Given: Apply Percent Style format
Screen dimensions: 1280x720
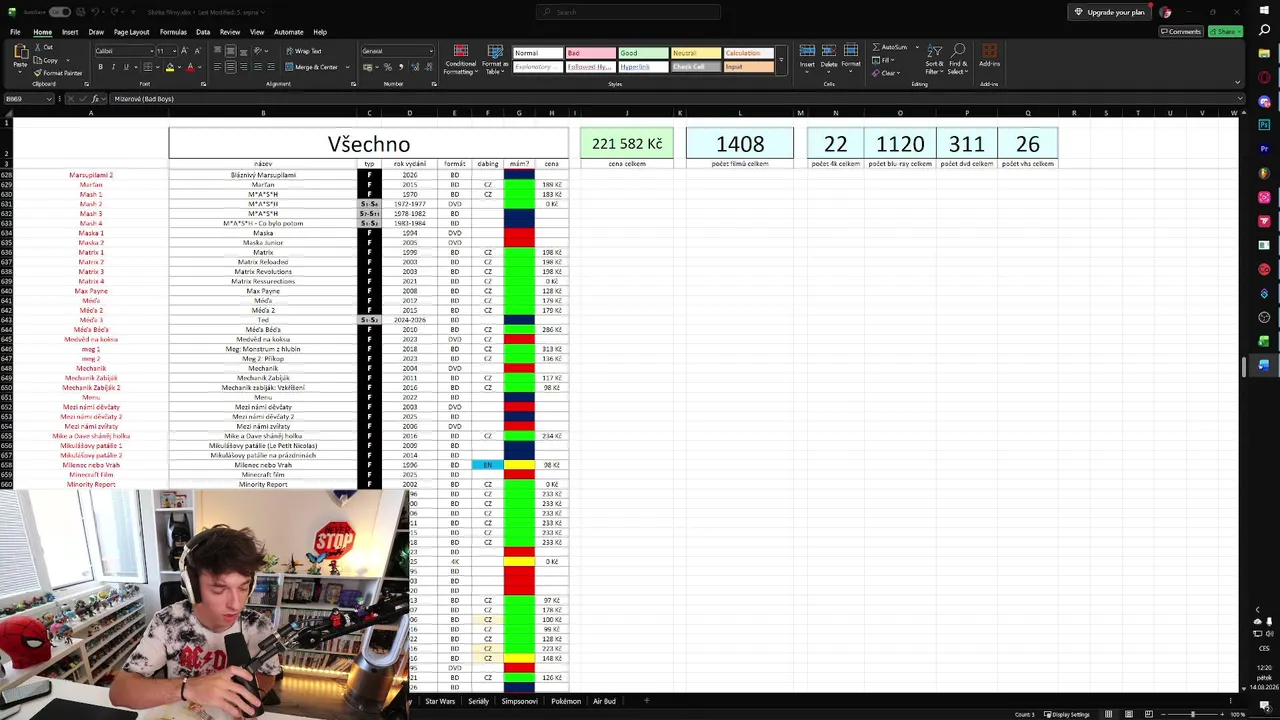Looking at the screenshot, I should [387, 67].
